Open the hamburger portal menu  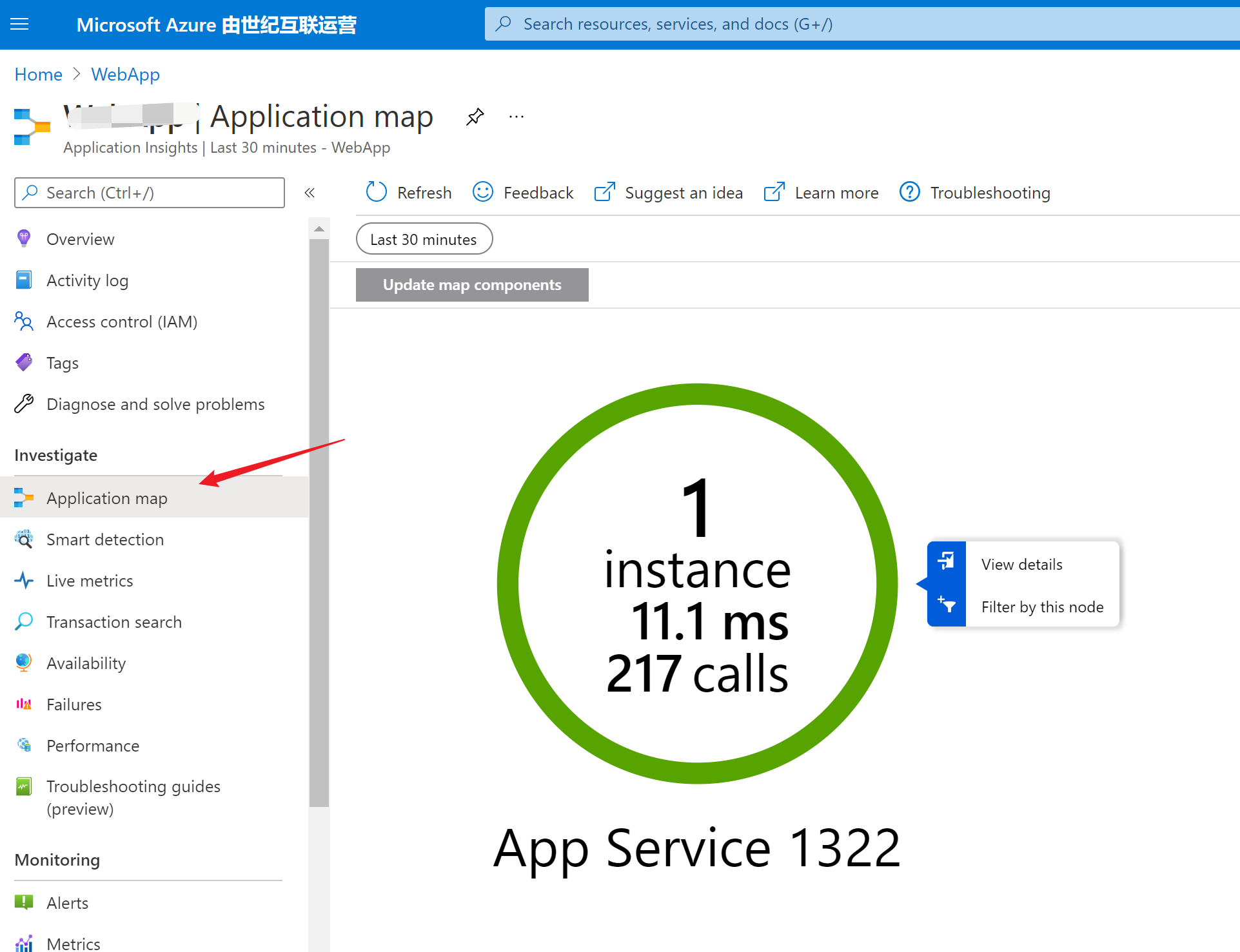coord(20,24)
